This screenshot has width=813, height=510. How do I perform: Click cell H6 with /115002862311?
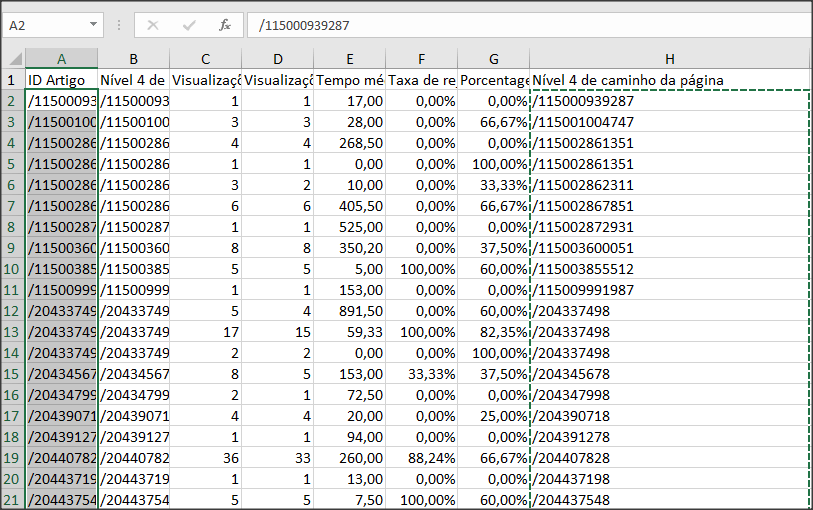(670, 185)
